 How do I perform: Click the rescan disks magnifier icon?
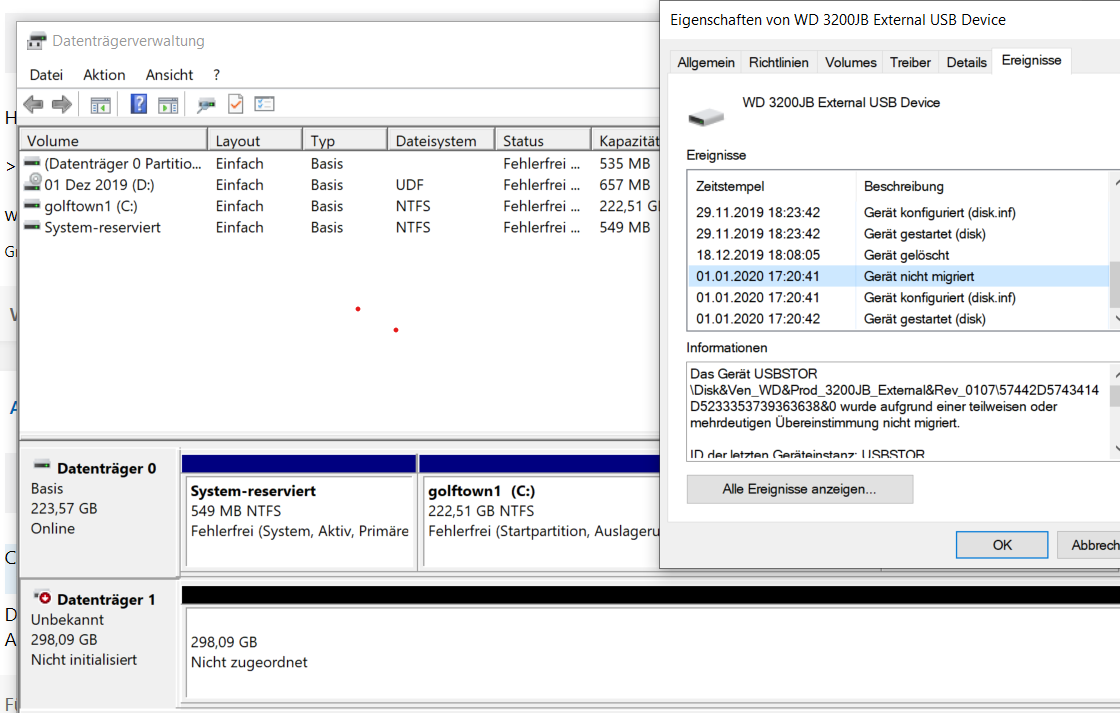[206, 105]
